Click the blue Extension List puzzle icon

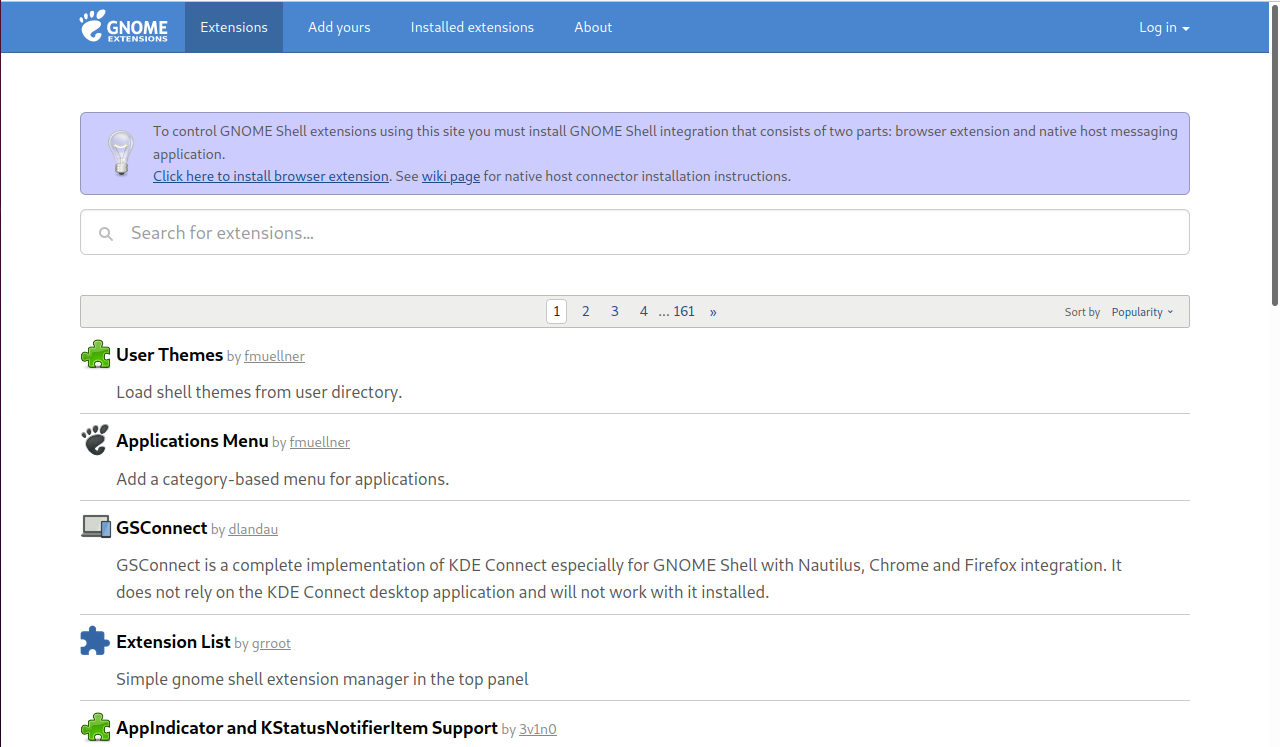[95, 641]
